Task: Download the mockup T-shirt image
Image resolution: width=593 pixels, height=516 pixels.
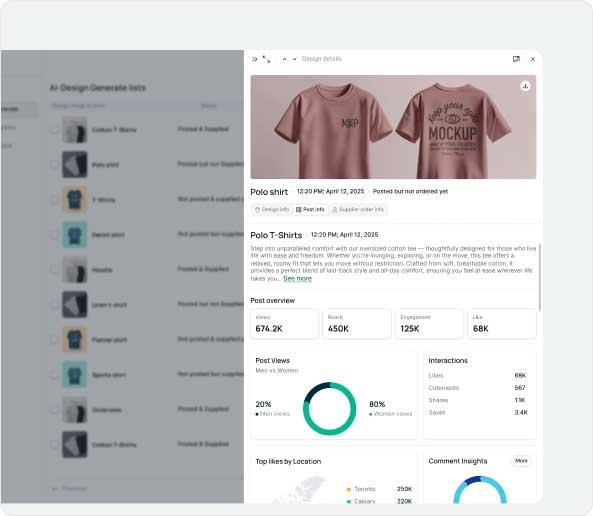Action: coord(525,86)
